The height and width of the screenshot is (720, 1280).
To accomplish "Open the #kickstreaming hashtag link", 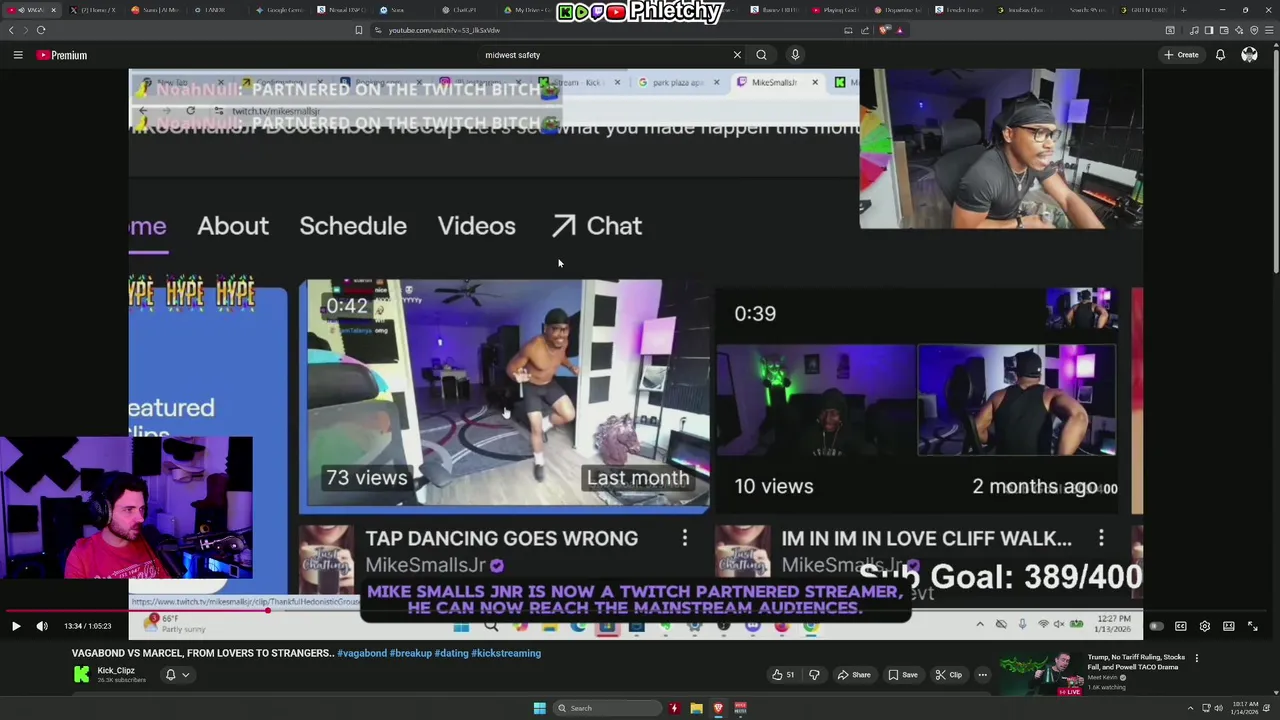I will pyautogui.click(x=506, y=653).
